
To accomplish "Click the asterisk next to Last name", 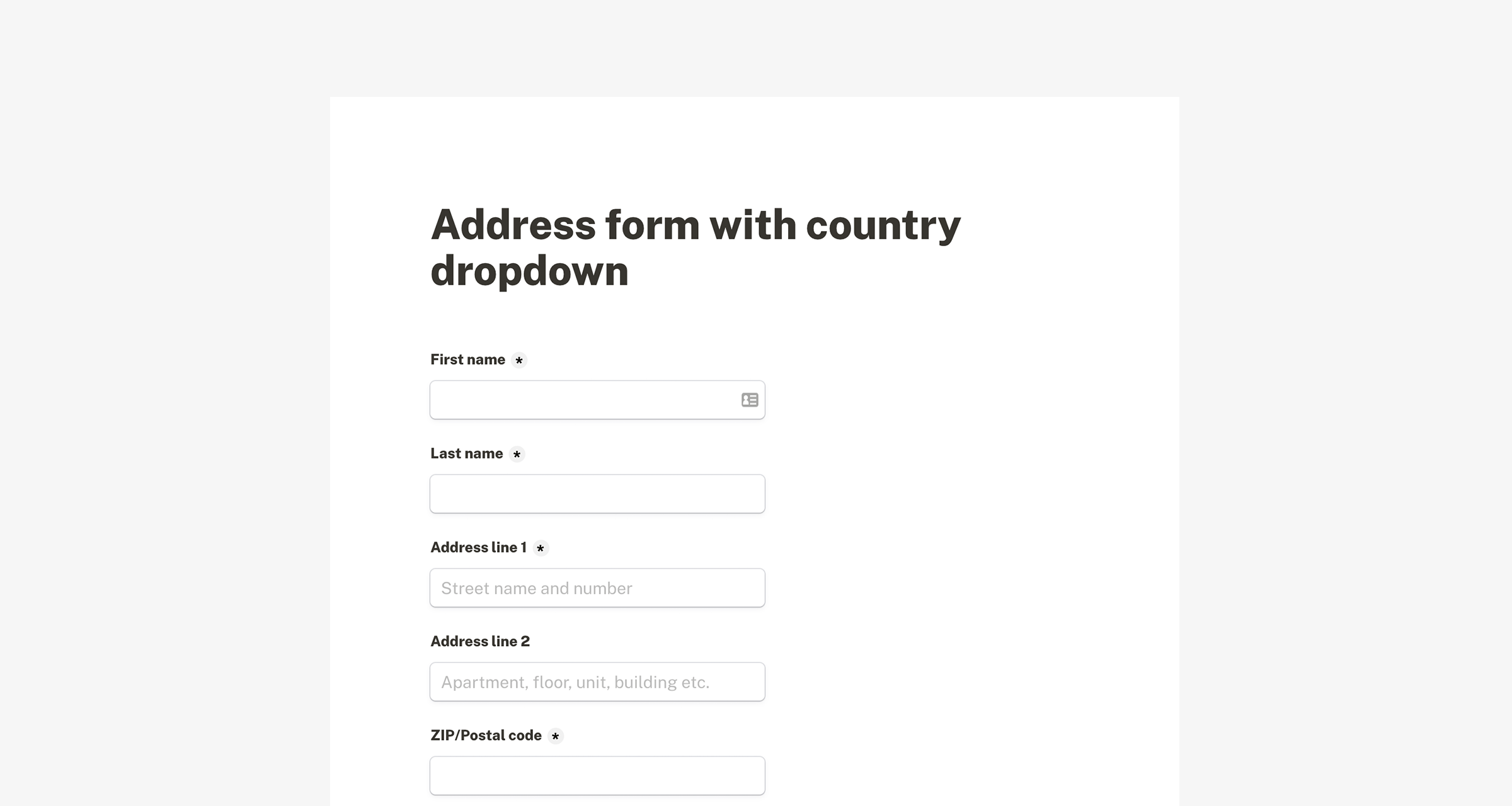I will (x=517, y=455).
